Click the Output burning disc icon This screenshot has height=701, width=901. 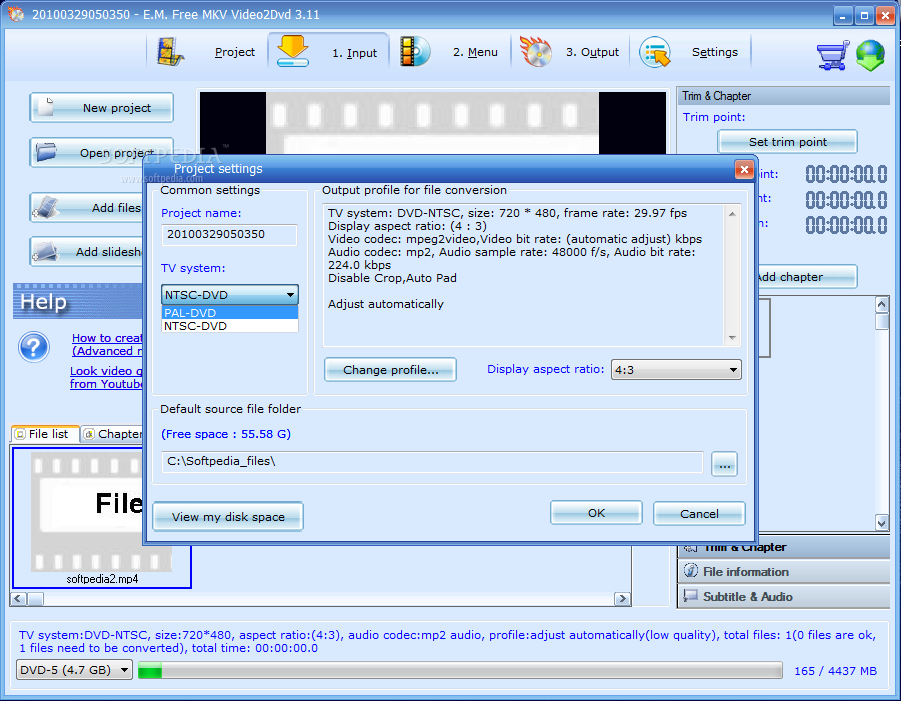(x=536, y=51)
